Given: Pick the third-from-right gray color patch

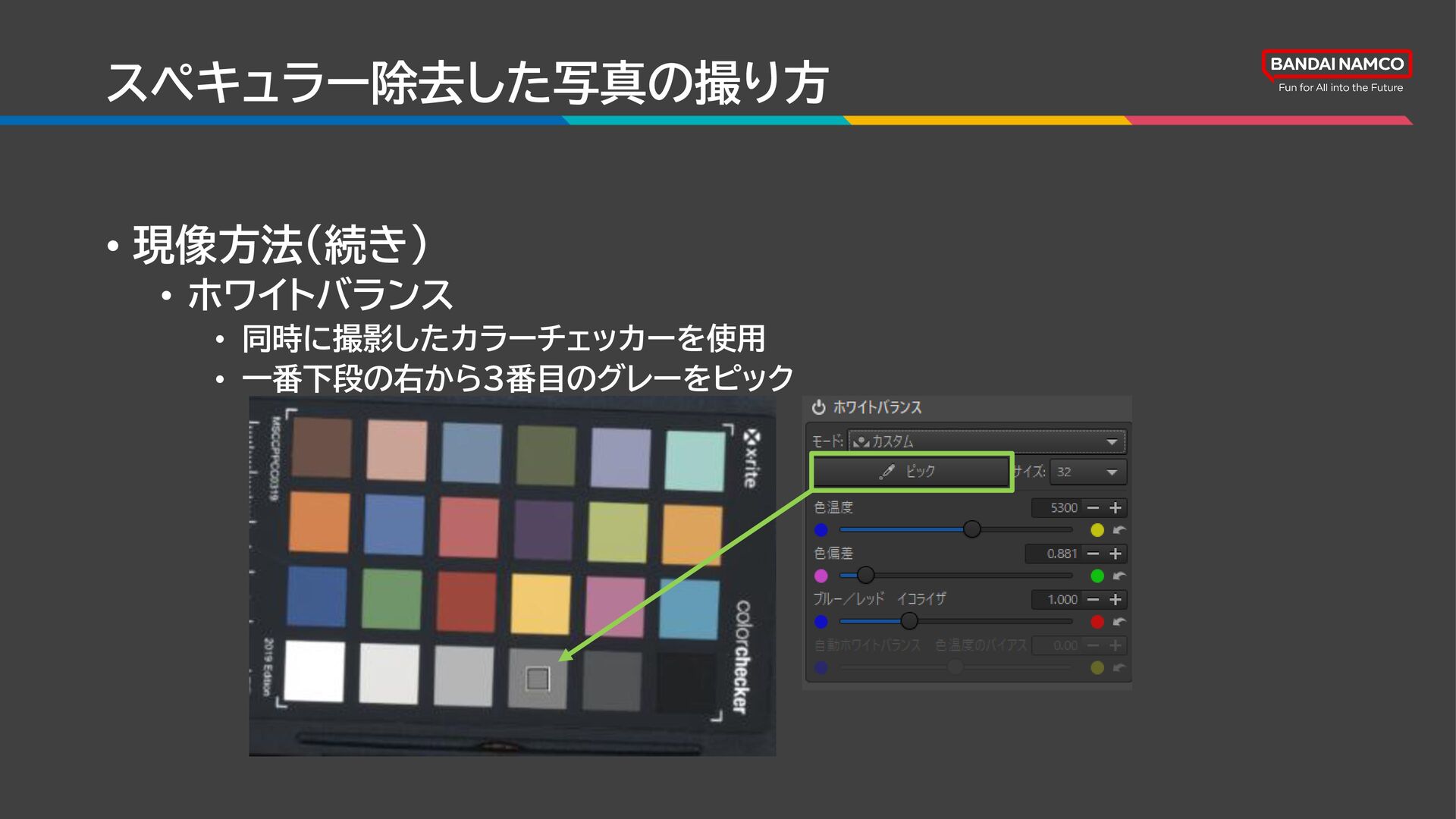Looking at the screenshot, I should coord(538,678).
